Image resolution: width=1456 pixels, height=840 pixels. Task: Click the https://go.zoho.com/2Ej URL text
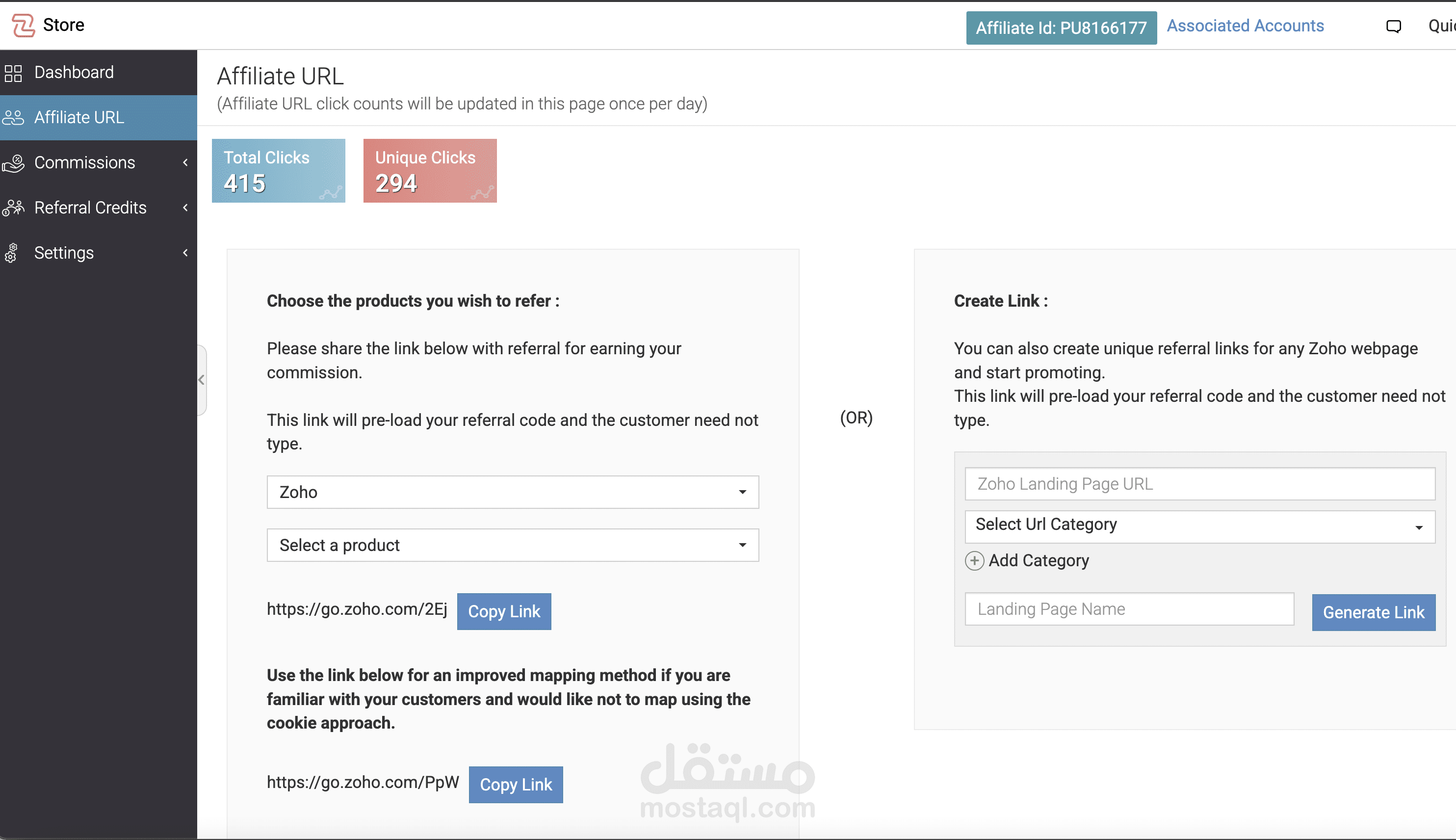(x=357, y=610)
